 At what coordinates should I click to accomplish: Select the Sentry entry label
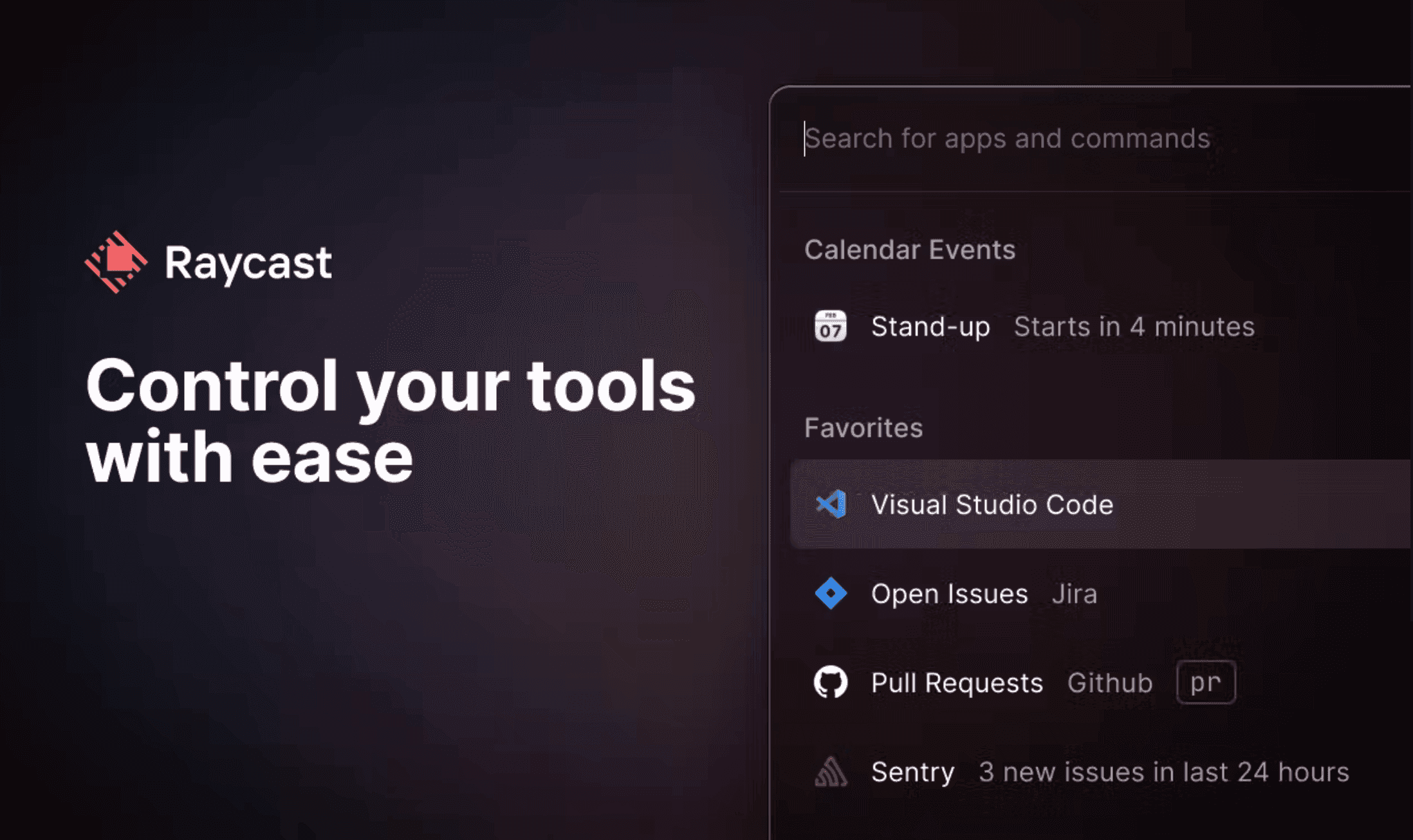(912, 772)
